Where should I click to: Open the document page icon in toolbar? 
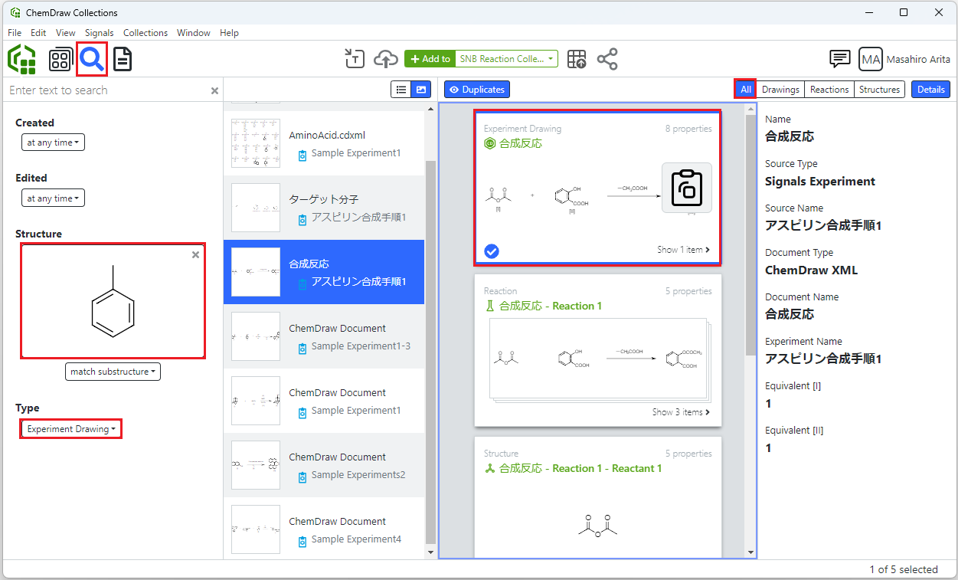coord(122,59)
